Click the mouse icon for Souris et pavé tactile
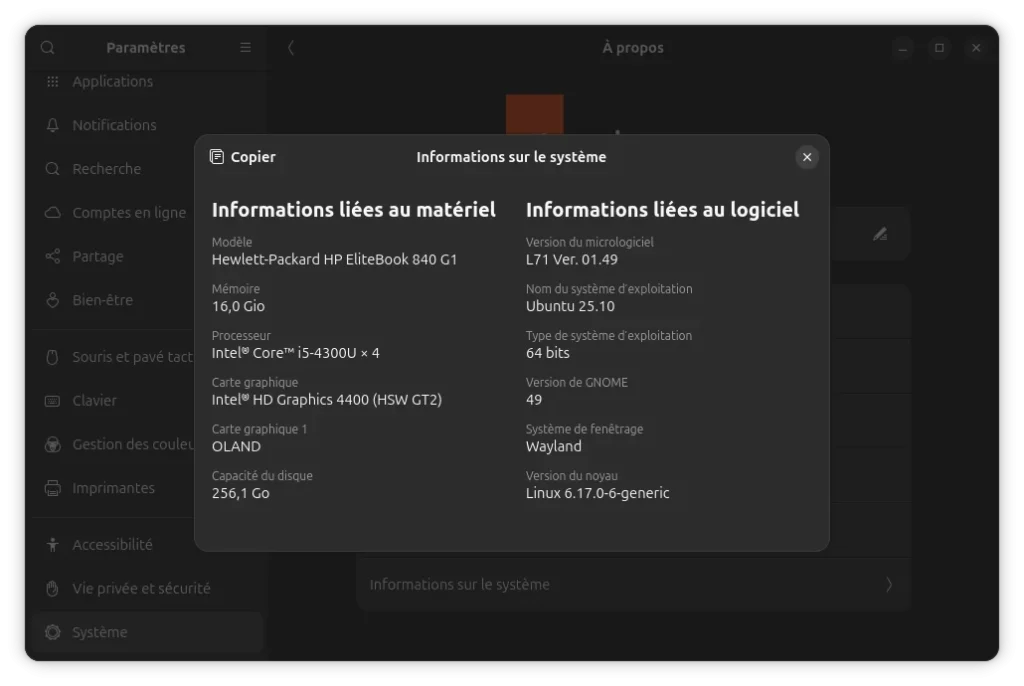Image resolution: width=1024 pixels, height=686 pixels. 53,357
